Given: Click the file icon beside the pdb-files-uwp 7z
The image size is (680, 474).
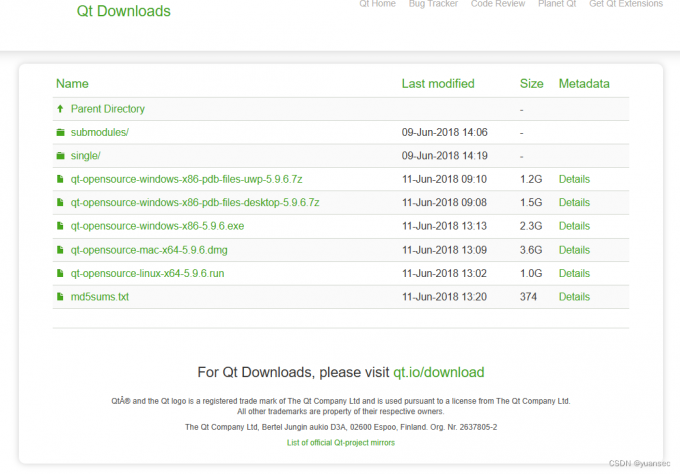Looking at the screenshot, I should 60,180.
